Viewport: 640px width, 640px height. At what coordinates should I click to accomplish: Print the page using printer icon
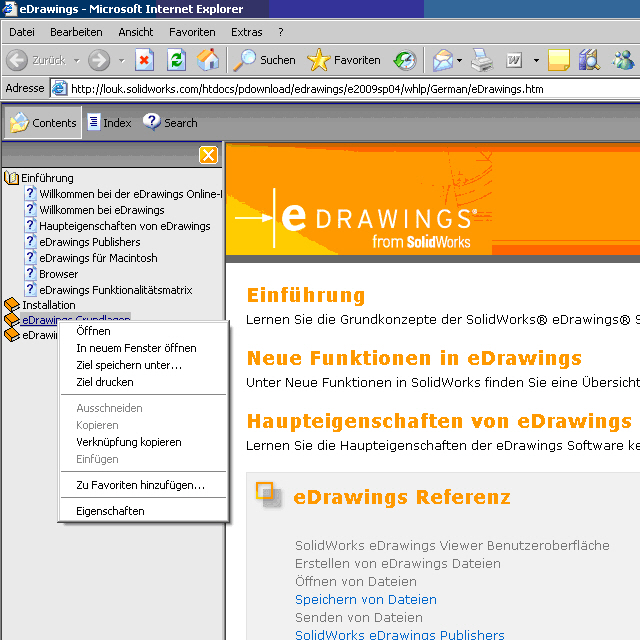[x=482, y=60]
